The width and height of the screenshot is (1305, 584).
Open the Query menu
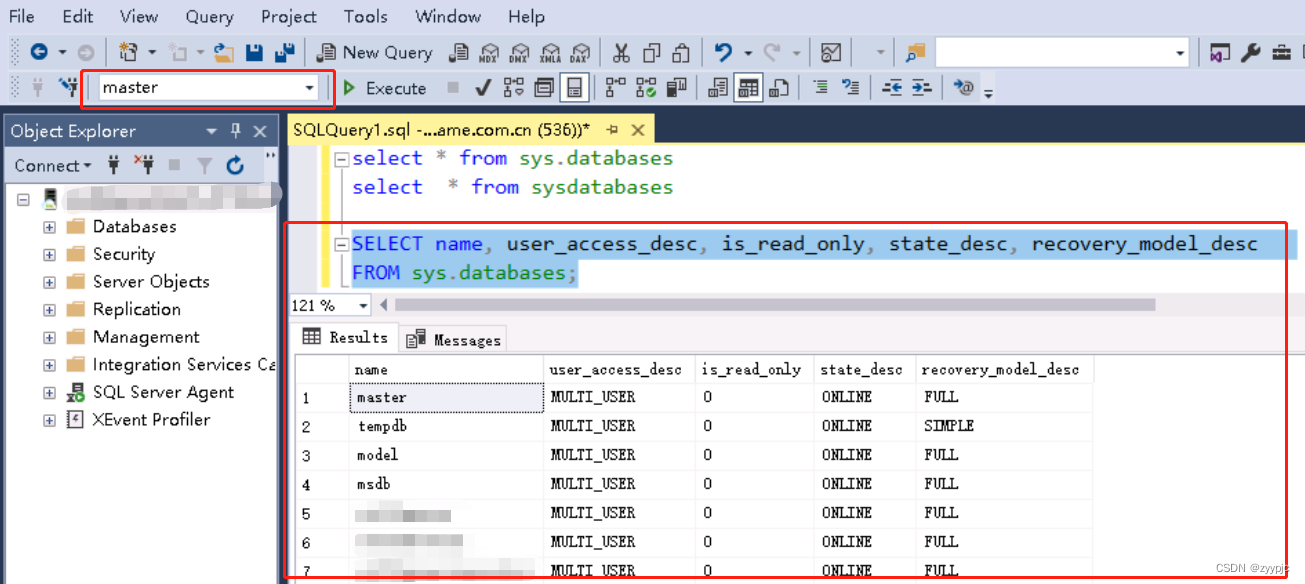pyautogui.click(x=209, y=16)
